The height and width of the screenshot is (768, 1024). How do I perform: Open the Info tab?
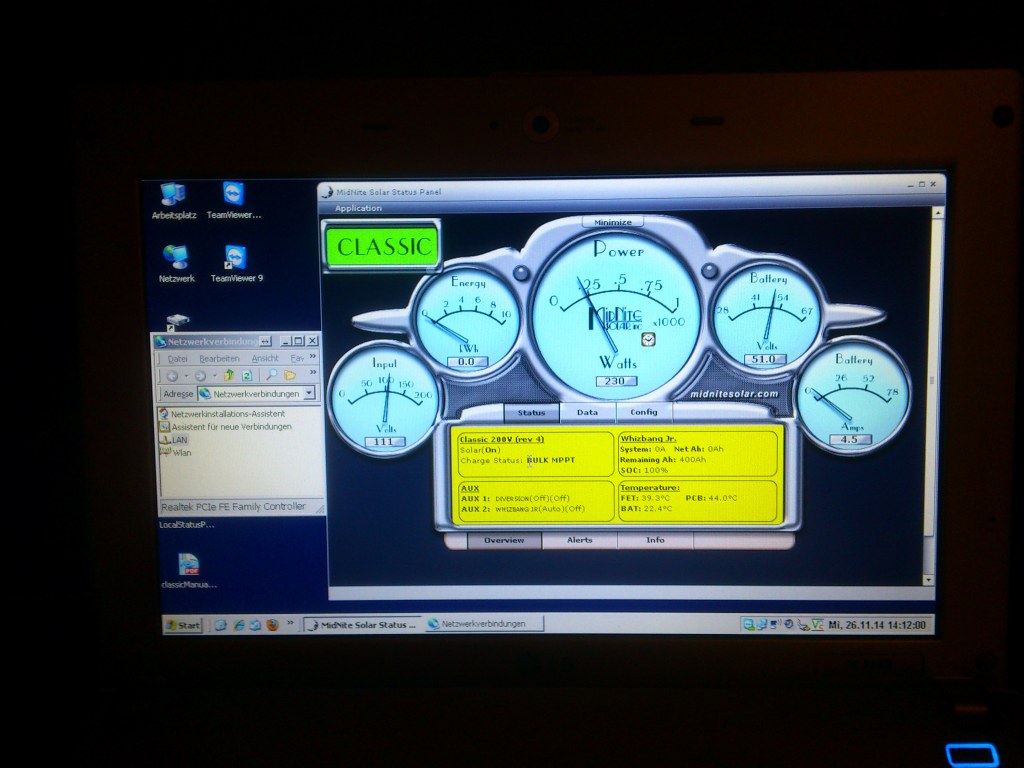[x=655, y=540]
